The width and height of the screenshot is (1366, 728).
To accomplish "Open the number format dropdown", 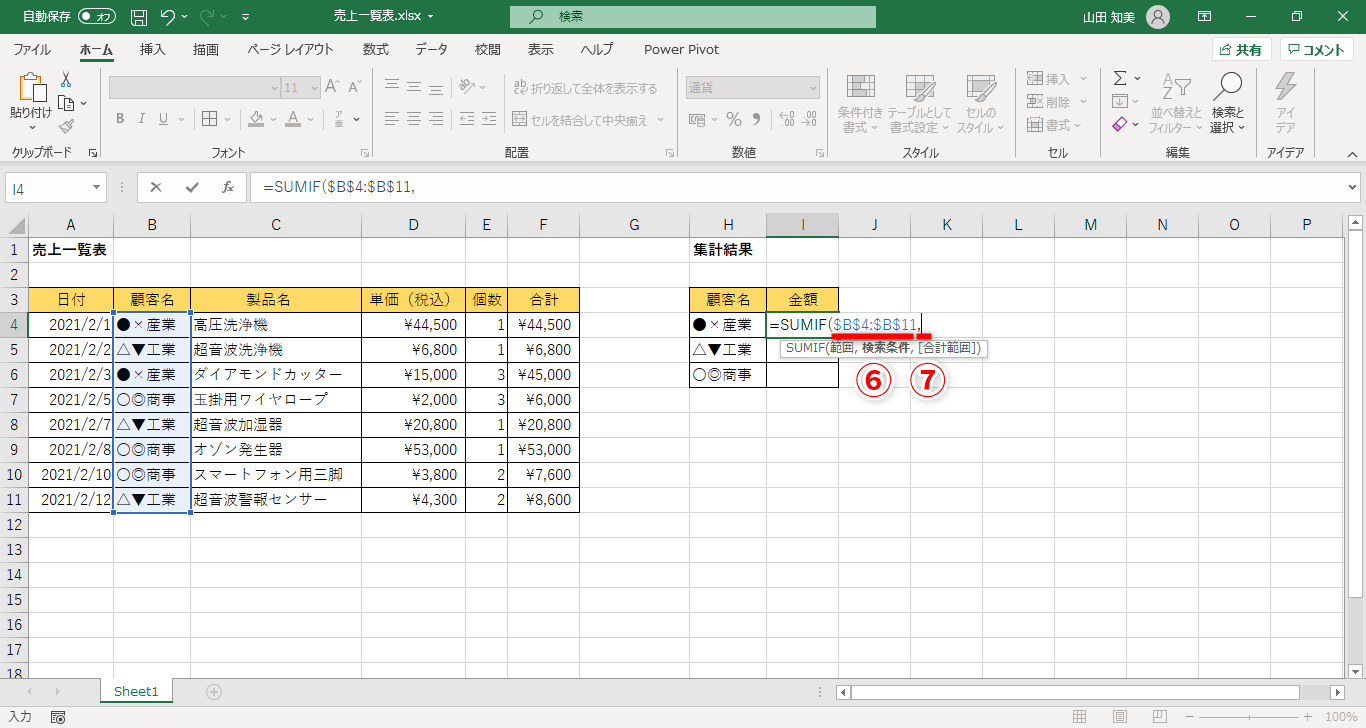I will [813, 88].
